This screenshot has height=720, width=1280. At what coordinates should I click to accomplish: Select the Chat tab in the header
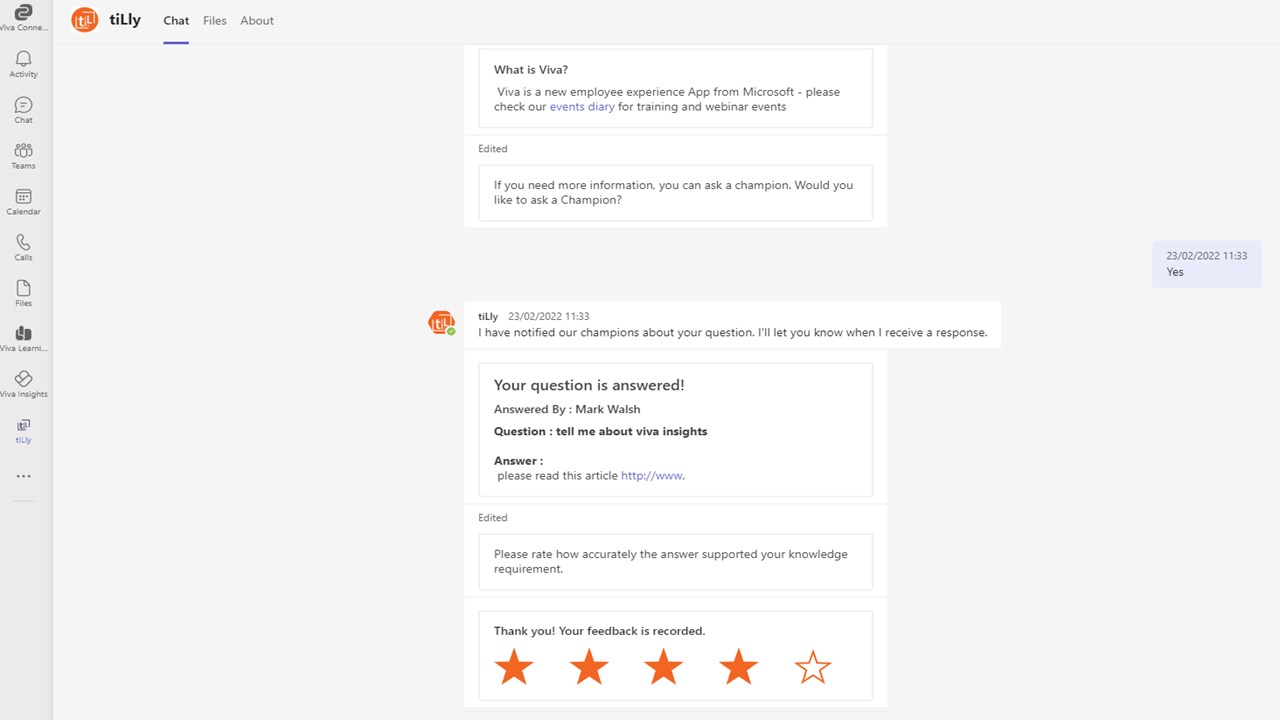[x=176, y=20]
